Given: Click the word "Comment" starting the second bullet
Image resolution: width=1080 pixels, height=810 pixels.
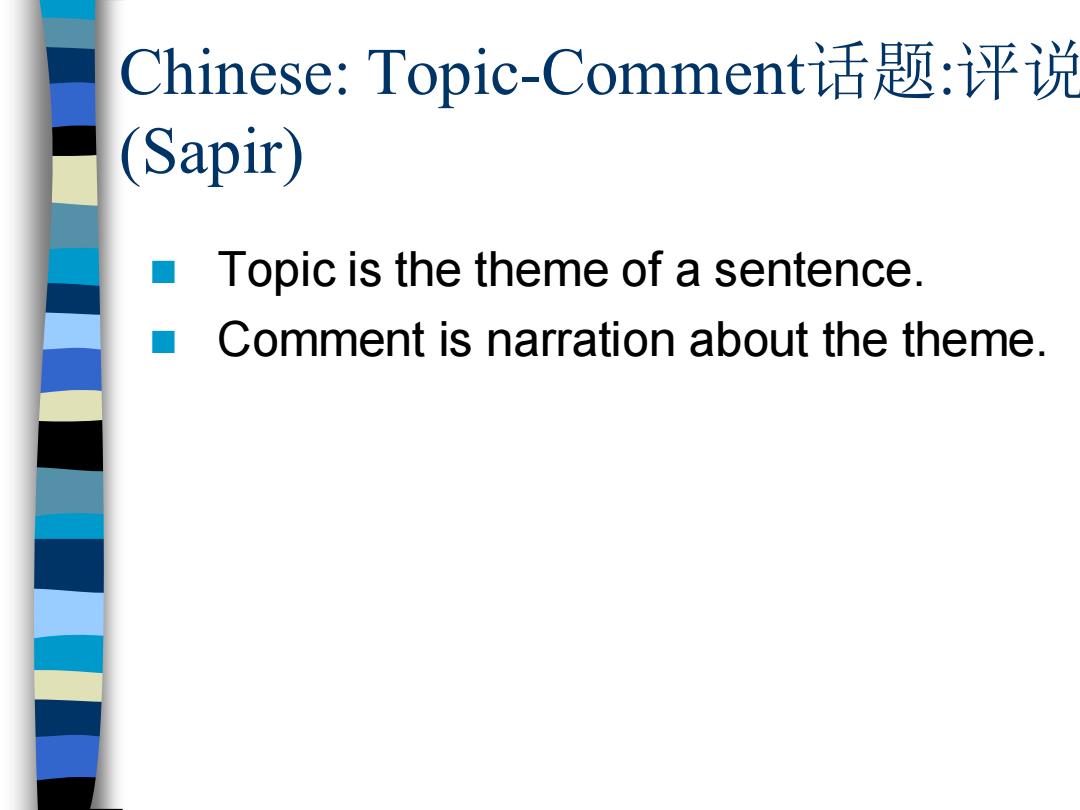Looking at the screenshot, I should [321, 340].
